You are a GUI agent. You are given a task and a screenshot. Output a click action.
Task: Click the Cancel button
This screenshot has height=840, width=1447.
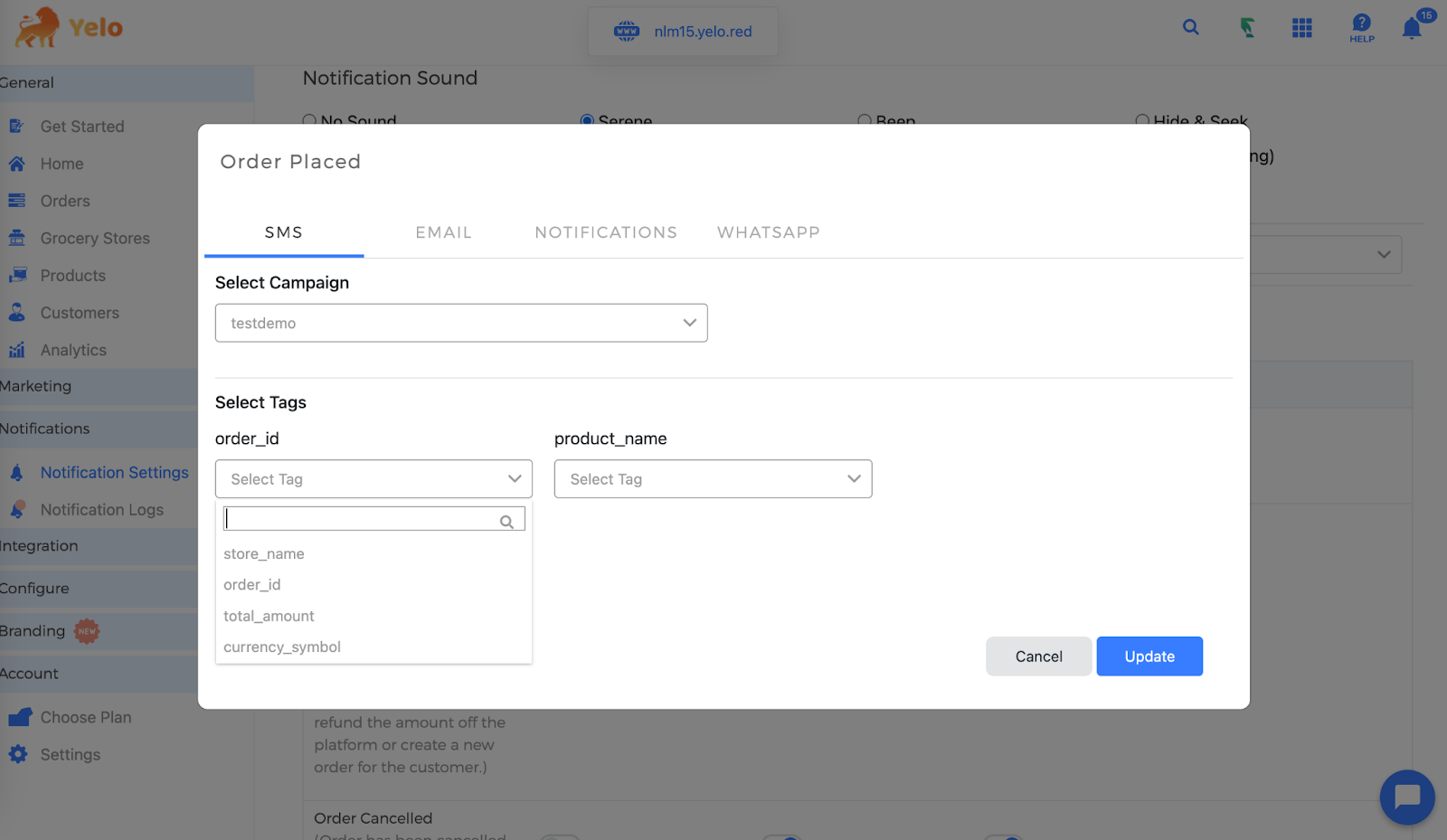[1039, 656]
